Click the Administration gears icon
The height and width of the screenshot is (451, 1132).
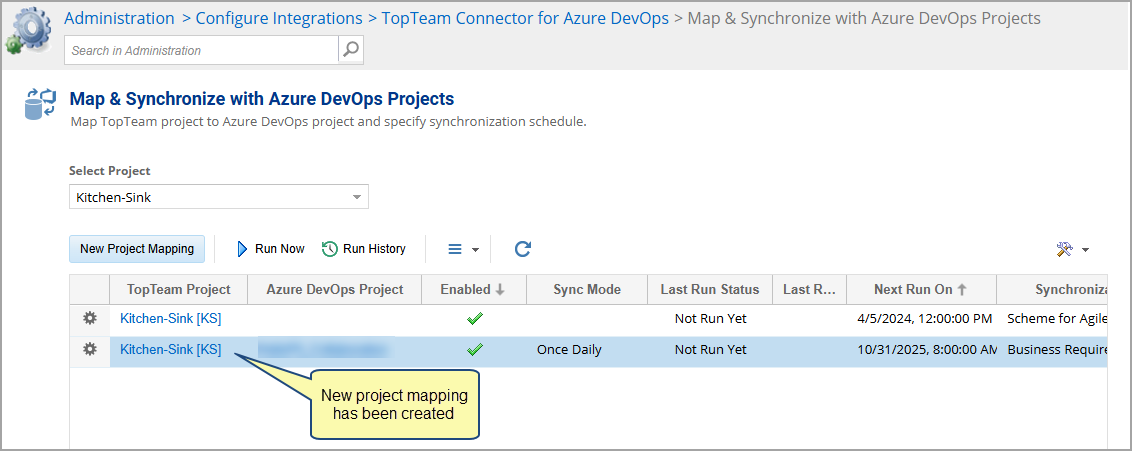pos(30,30)
